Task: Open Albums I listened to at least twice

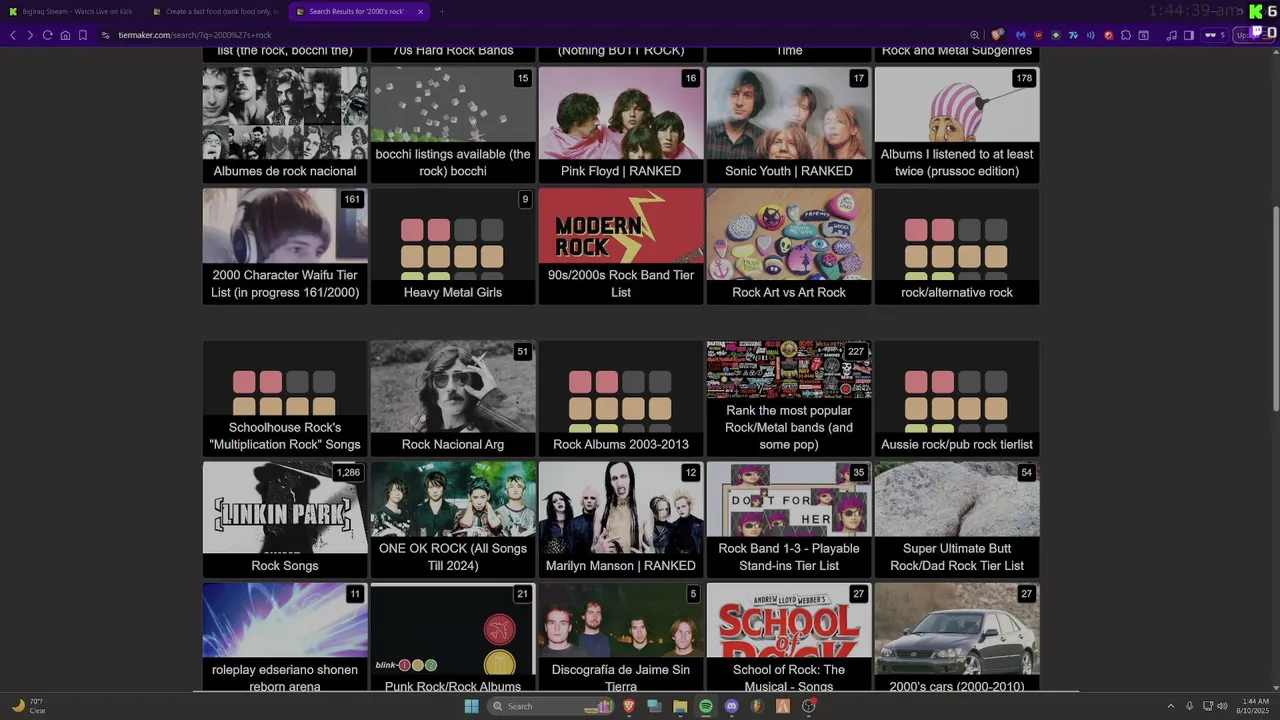Action: click(x=957, y=125)
